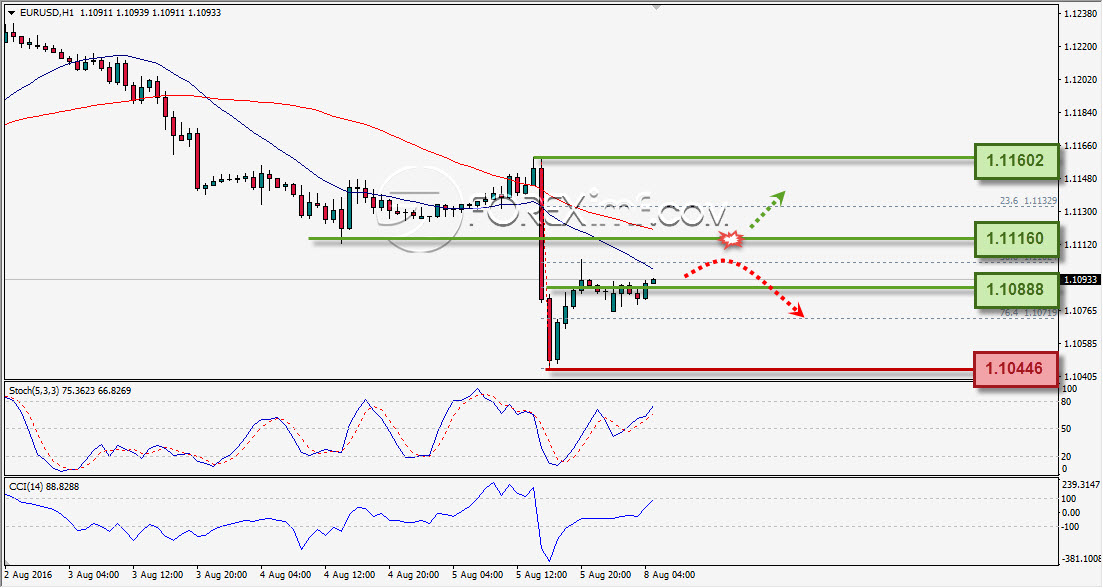Click the 80 level on Stochastic scale
The image size is (1103, 588).
pos(1066,402)
